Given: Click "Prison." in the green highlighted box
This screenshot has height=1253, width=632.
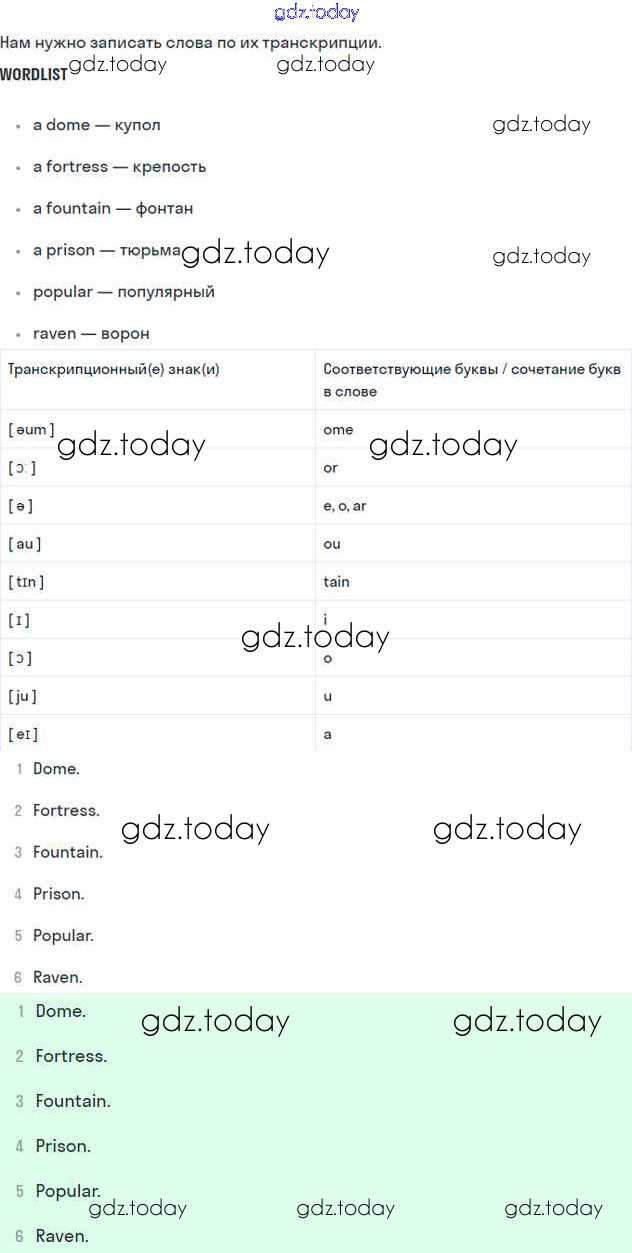Looking at the screenshot, I should 62,1146.
